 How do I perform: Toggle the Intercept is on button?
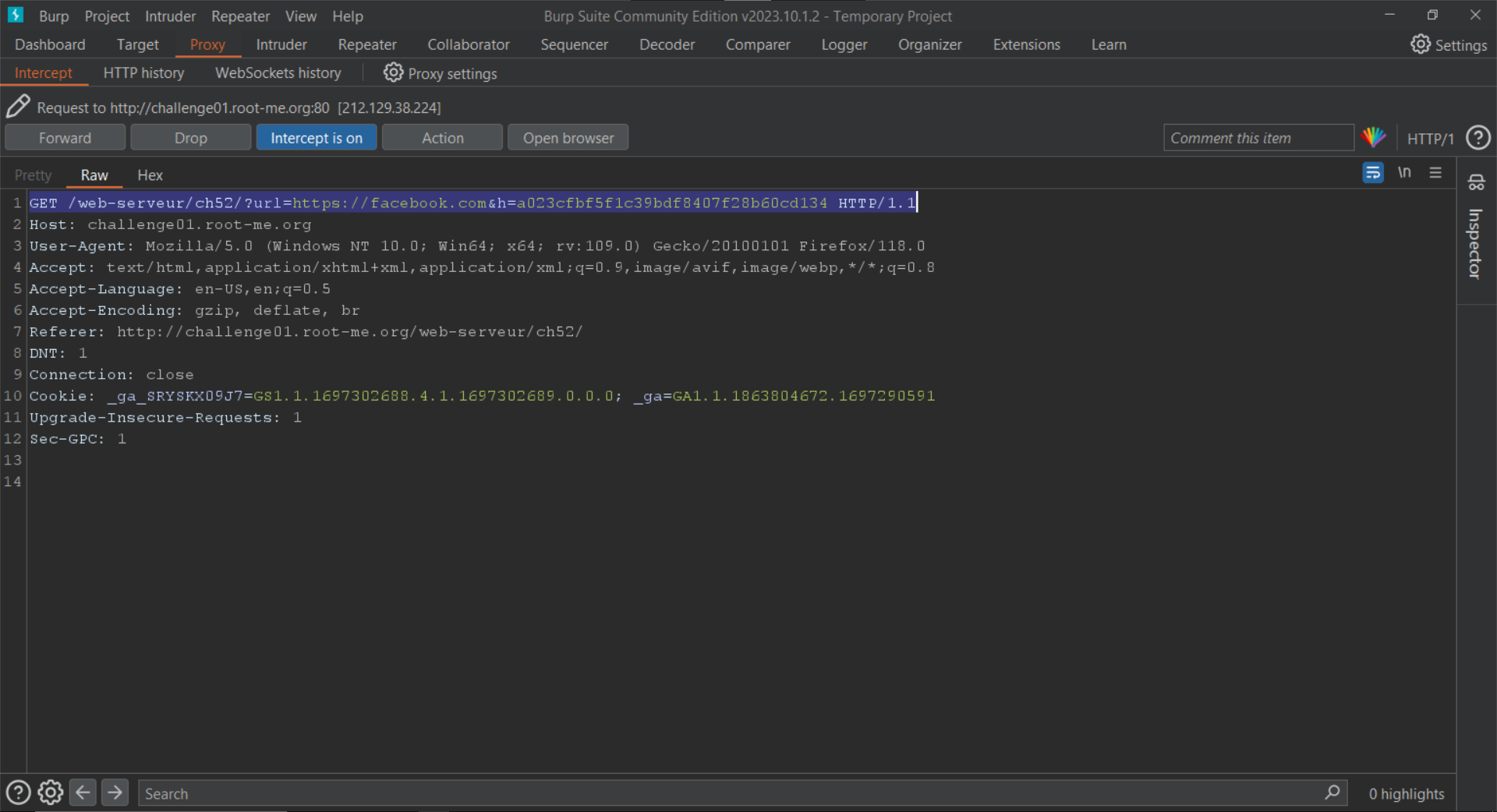(317, 138)
